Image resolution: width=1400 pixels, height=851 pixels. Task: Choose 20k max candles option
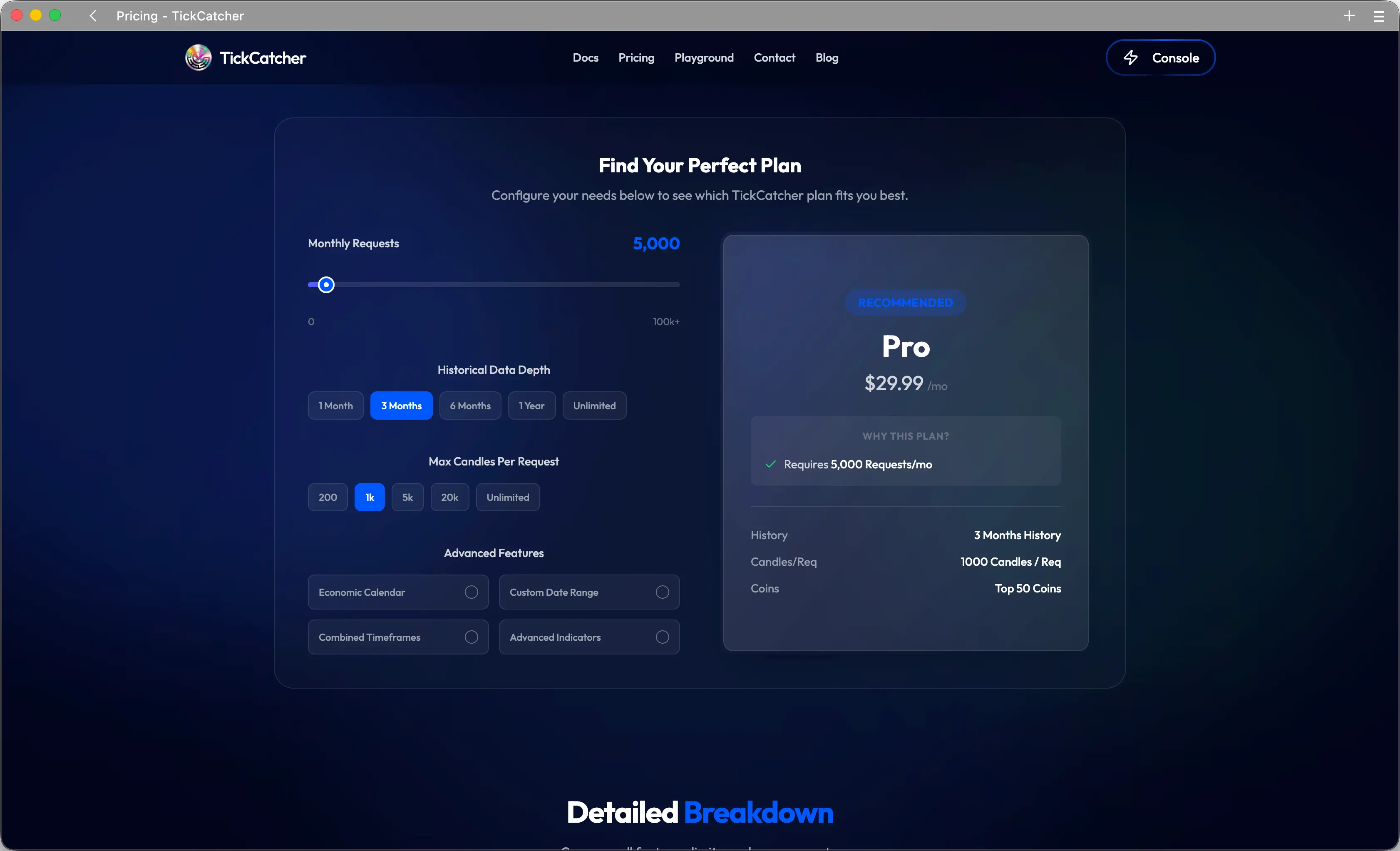[x=449, y=497]
